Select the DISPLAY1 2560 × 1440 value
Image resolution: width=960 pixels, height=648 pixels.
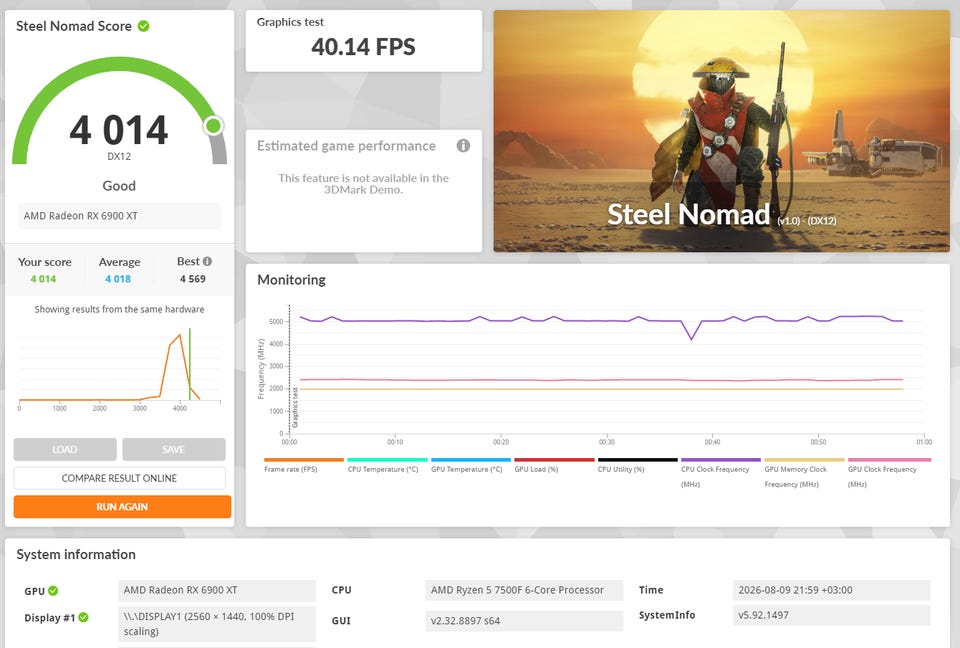tap(217, 624)
